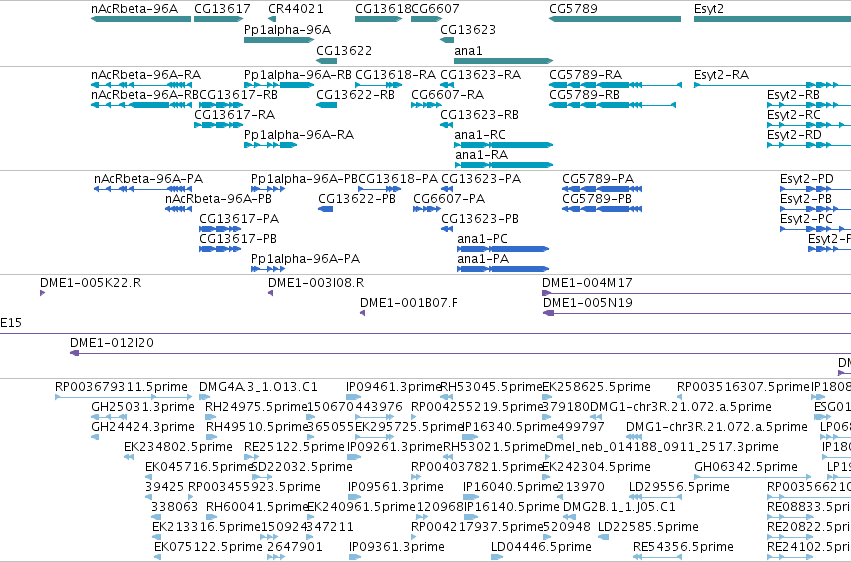The width and height of the screenshot is (851, 562).
Task: Click the Esyt2-RD transcript label
Action: tap(794, 135)
